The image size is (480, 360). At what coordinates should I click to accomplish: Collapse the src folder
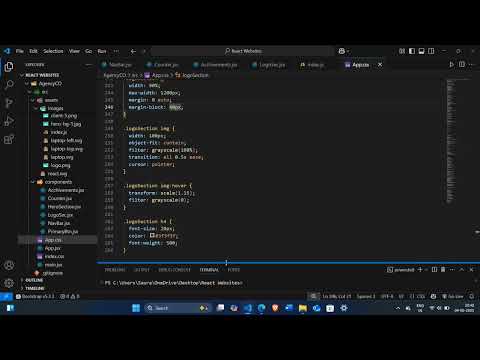click(29, 92)
